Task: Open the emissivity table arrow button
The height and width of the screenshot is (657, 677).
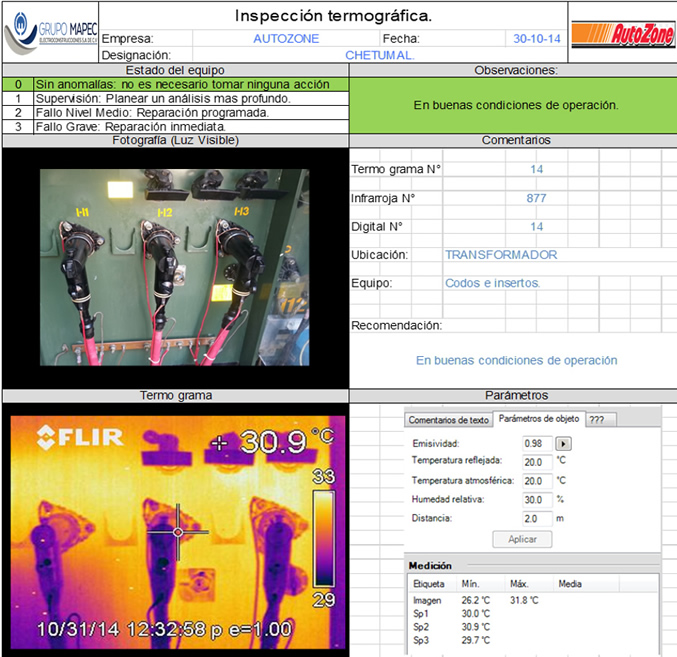Action: [563, 443]
